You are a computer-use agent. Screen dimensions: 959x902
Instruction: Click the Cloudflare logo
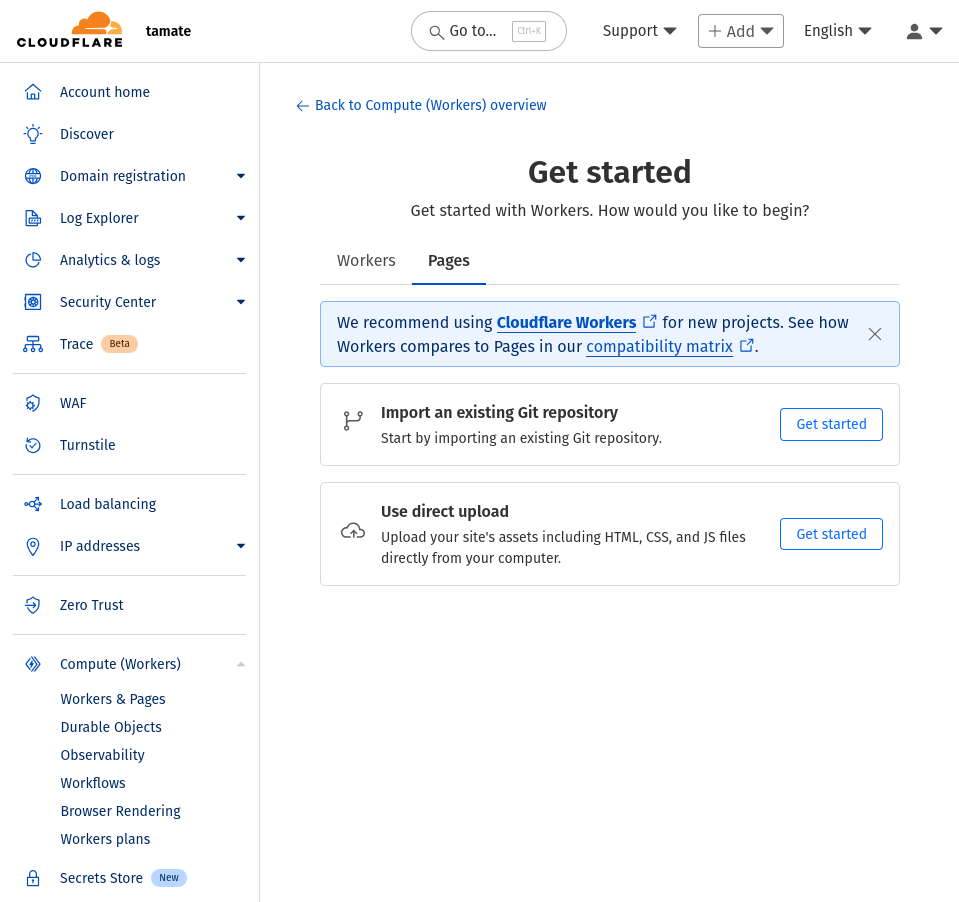pyautogui.click(x=70, y=30)
